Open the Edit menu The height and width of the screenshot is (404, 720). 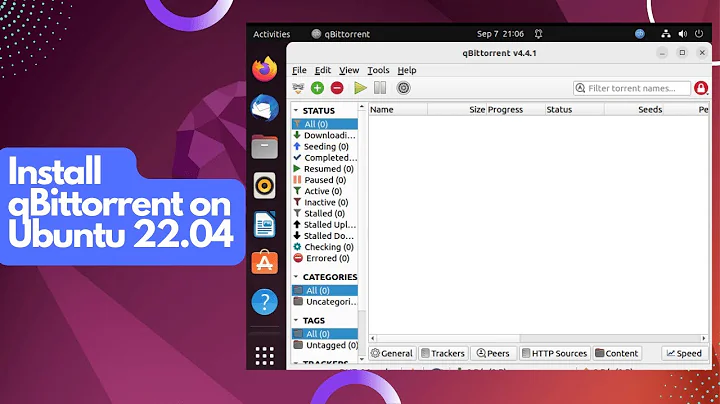(323, 70)
